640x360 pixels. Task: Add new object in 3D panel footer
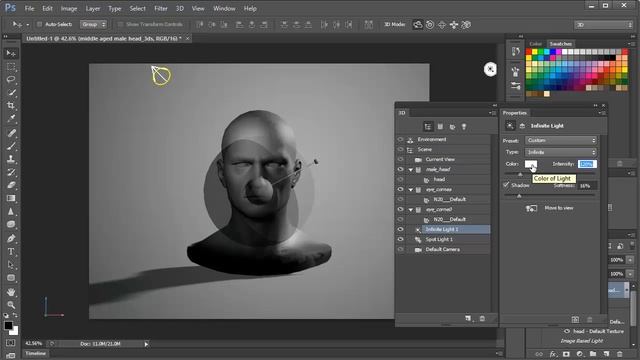coord(468,318)
